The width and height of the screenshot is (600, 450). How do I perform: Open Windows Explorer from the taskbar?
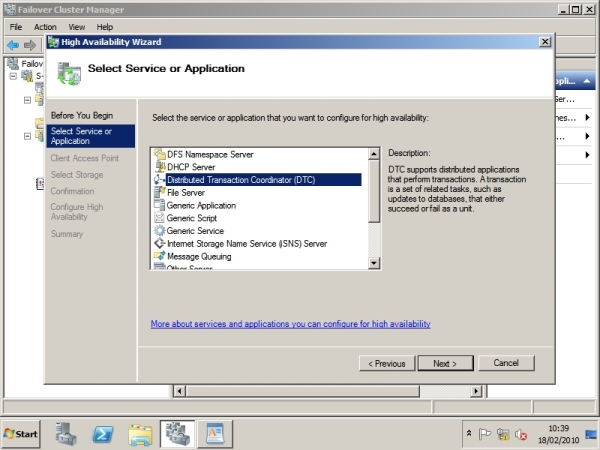[140, 434]
